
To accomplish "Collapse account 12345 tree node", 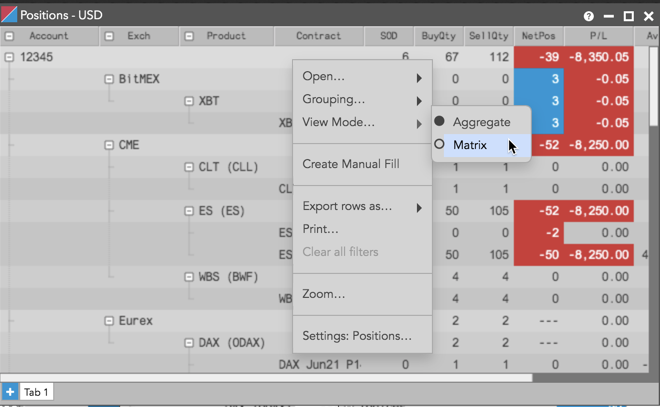I will [9, 57].
